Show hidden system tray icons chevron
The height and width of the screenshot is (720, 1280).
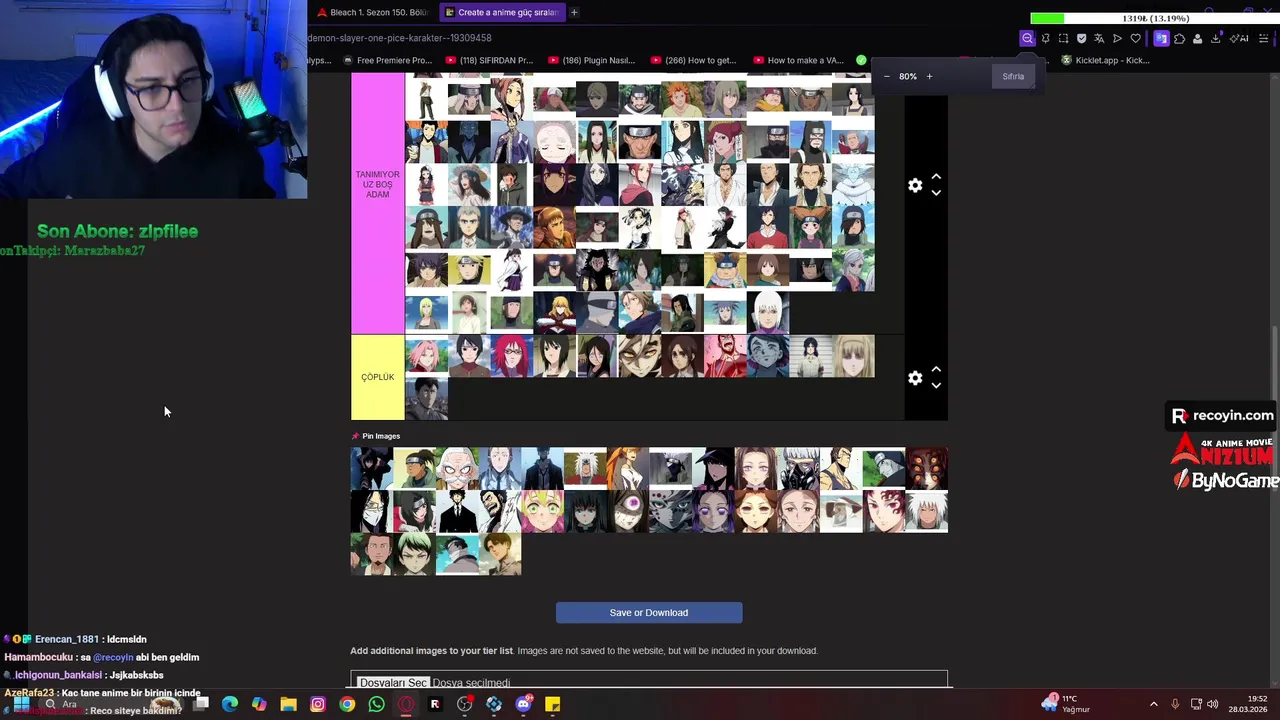click(x=1153, y=704)
